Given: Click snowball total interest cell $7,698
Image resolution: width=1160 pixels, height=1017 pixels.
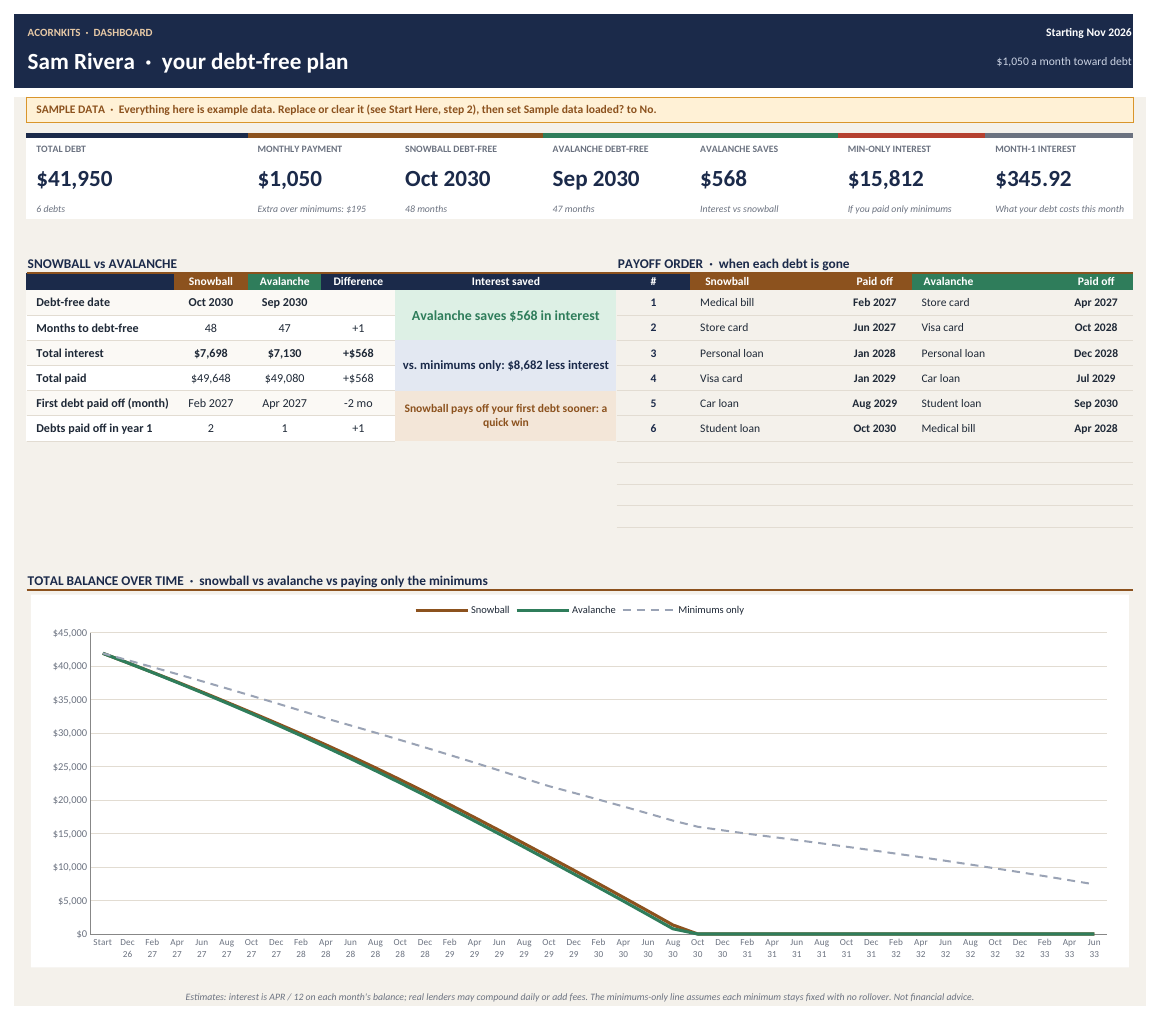Looking at the screenshot, I should [211, 353].
